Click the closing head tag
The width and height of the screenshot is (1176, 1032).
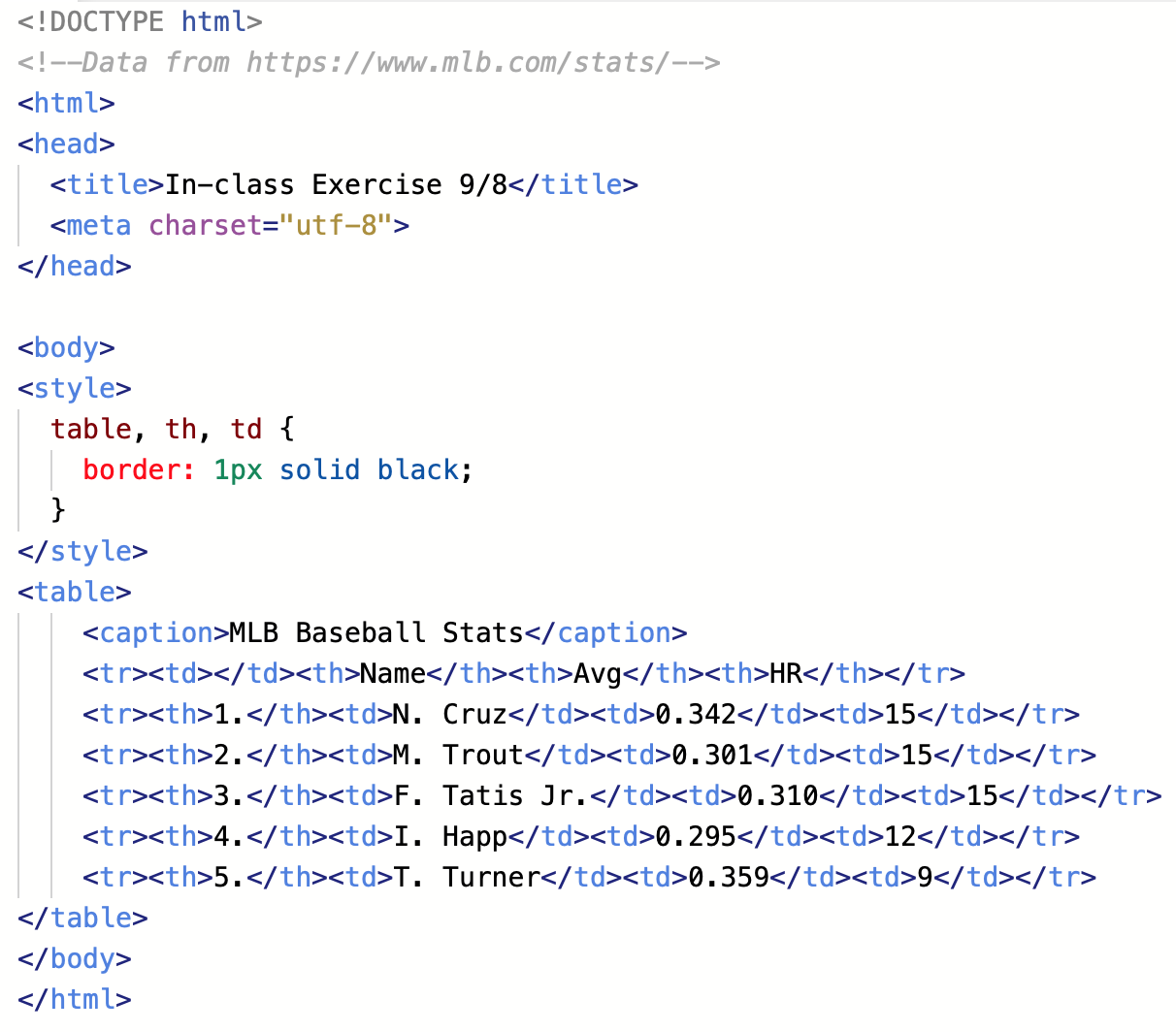pyautogui.click(x=74, y=266)
